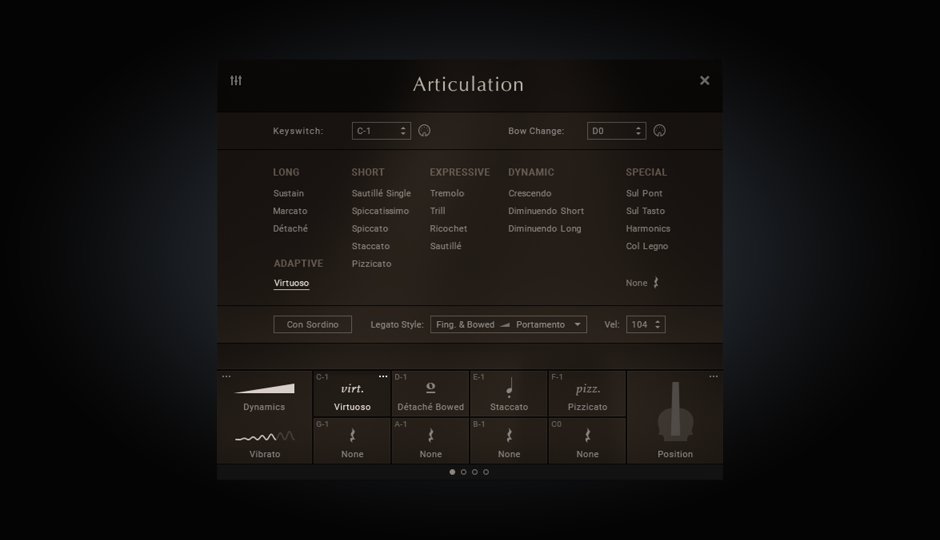Click the MIDI learn icon next to Bow Change
The image size is (940, 540).
click(659, 131)
